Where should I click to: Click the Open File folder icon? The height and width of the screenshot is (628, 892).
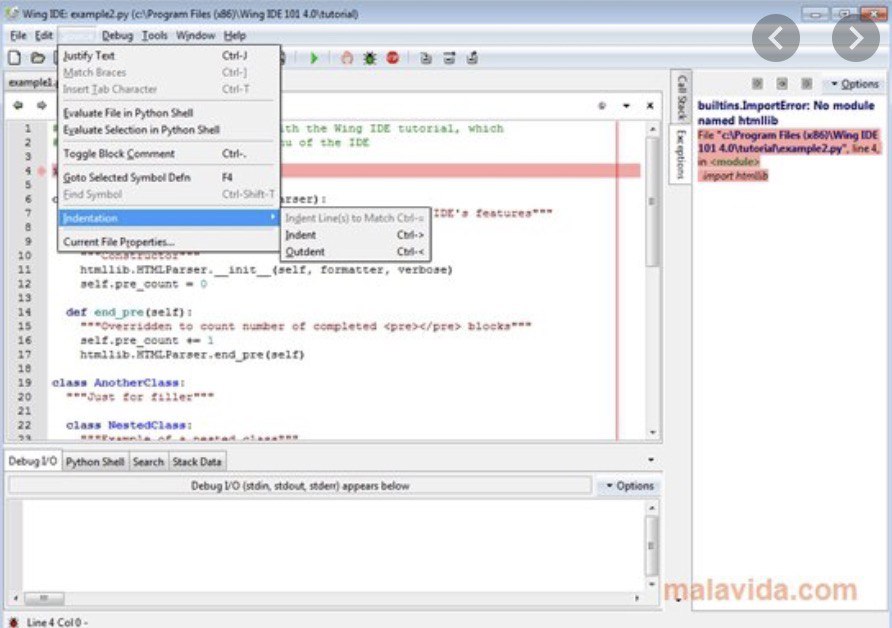[x=38, y=57]
